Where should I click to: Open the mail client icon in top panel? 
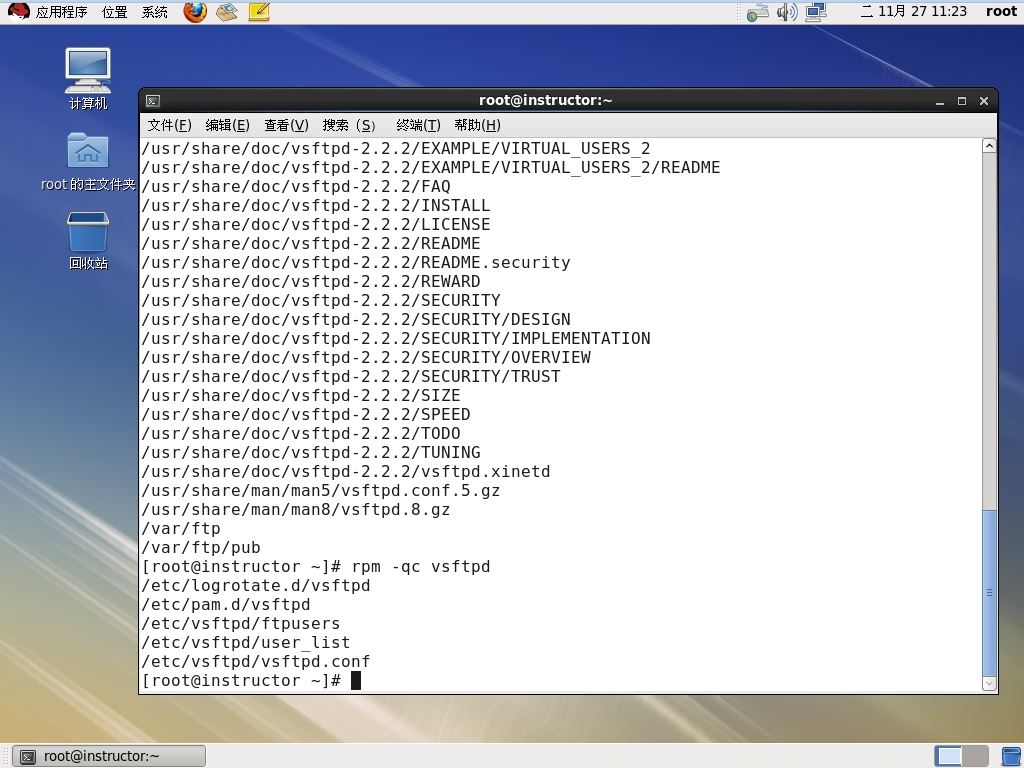tap(227, 11)
